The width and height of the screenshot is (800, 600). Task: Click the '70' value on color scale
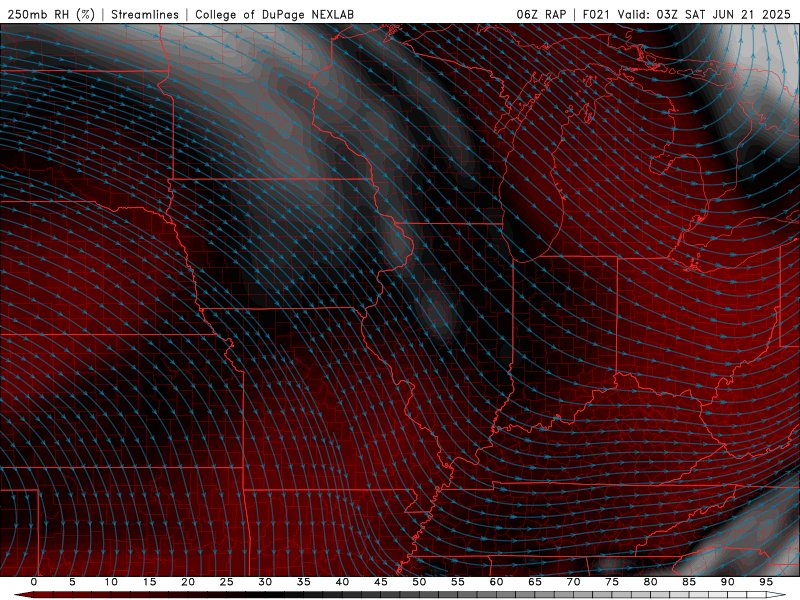[573, 582]
